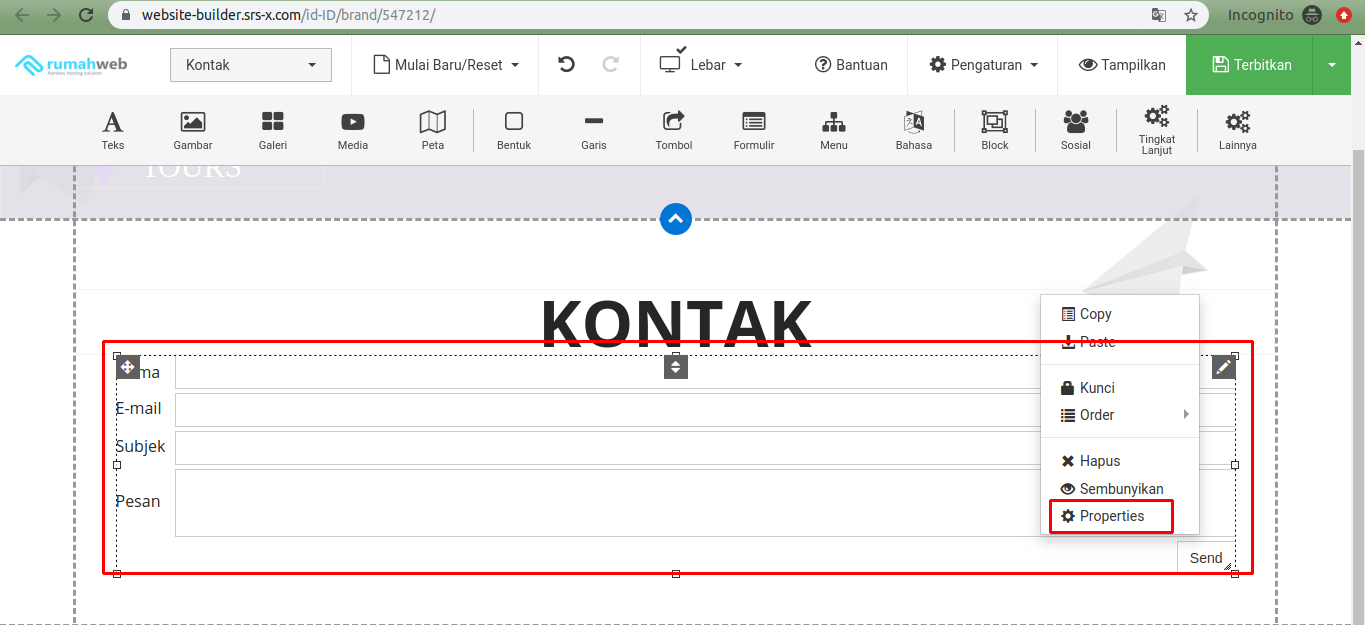
Task: Click the blue collapse arrow circle
Action: (676, 219)
